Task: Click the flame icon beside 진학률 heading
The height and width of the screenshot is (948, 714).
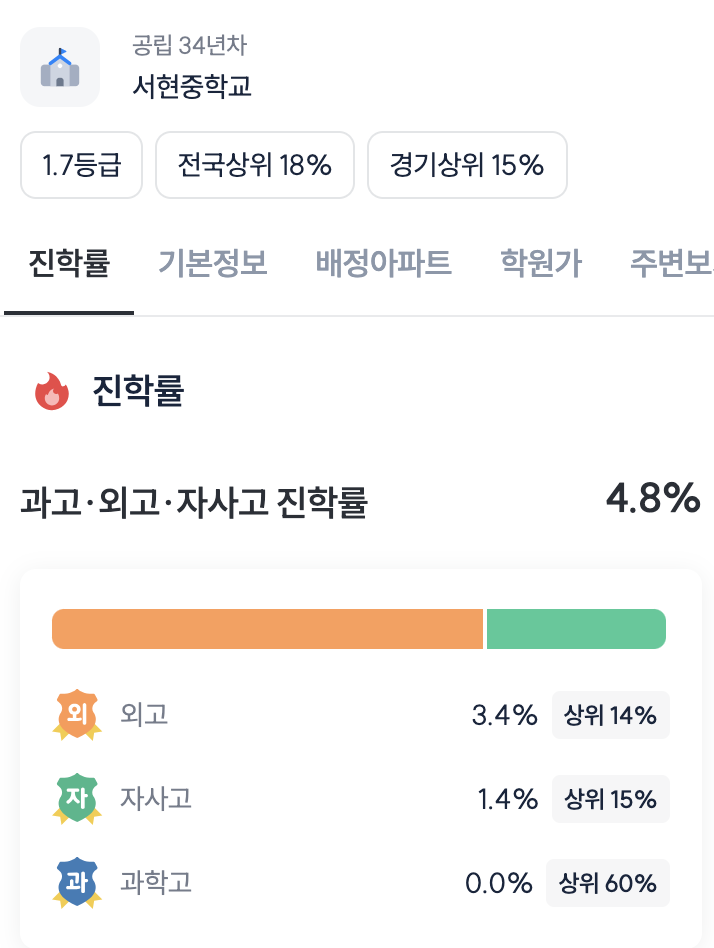Action: [52, 391]
